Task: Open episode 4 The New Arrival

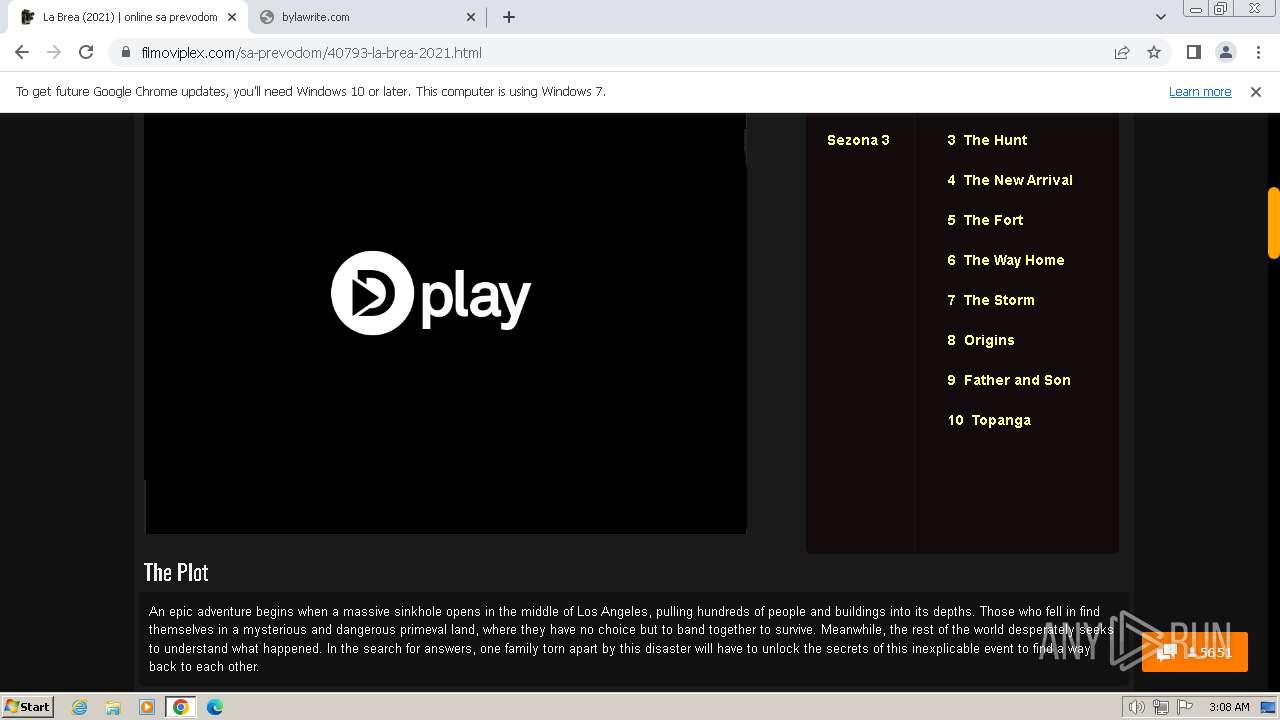Action: click(x=1010, y=180)
